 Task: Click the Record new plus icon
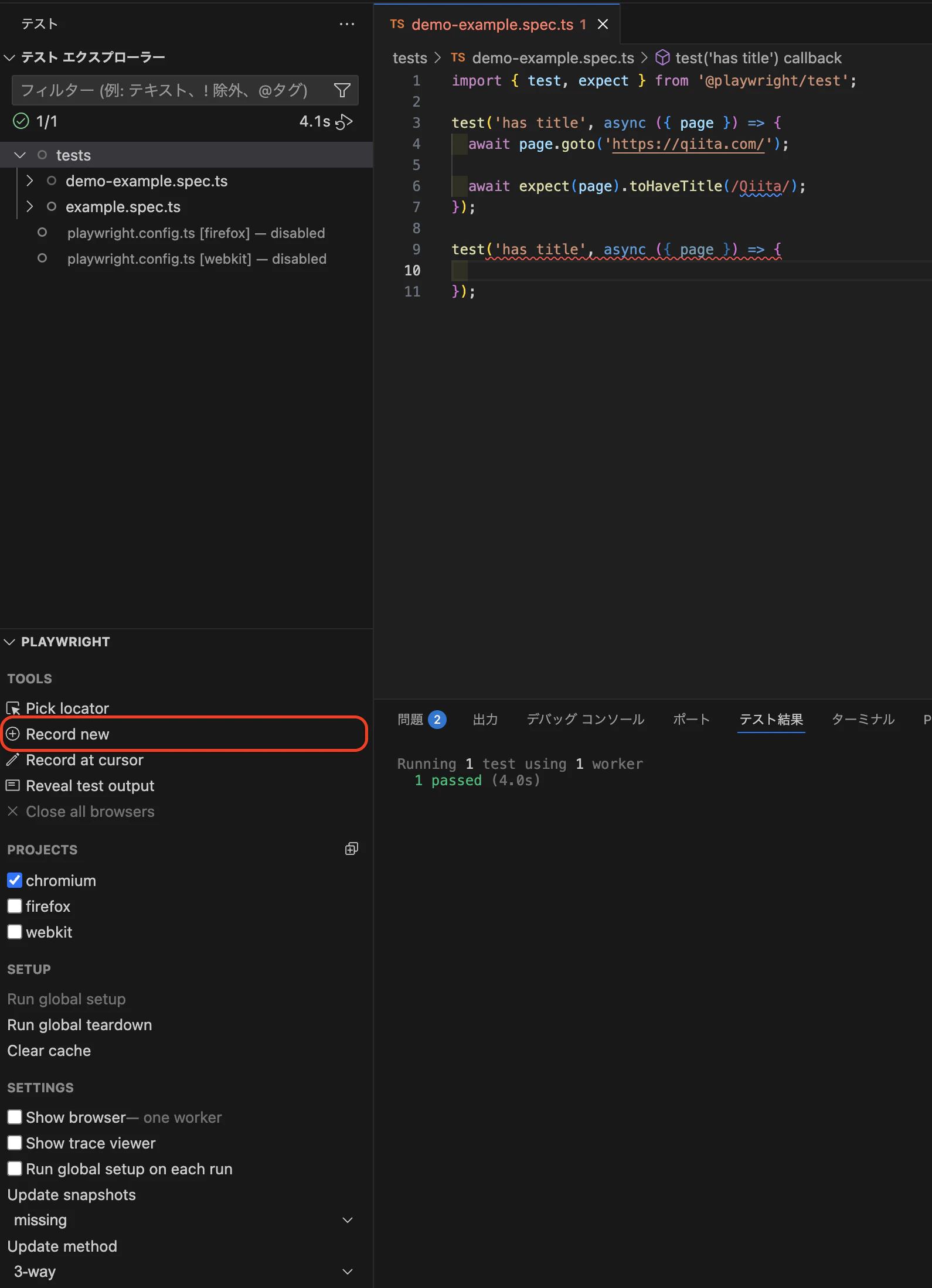pos(13,734)
